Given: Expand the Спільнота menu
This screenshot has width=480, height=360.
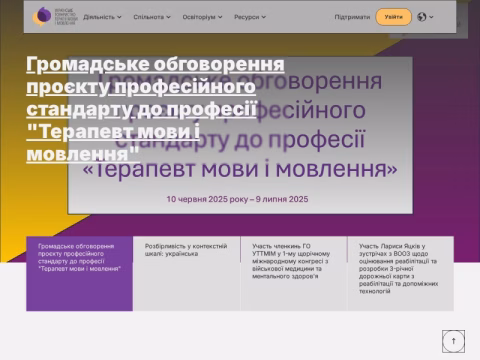Looking at the screenshot, I should 152,17.
